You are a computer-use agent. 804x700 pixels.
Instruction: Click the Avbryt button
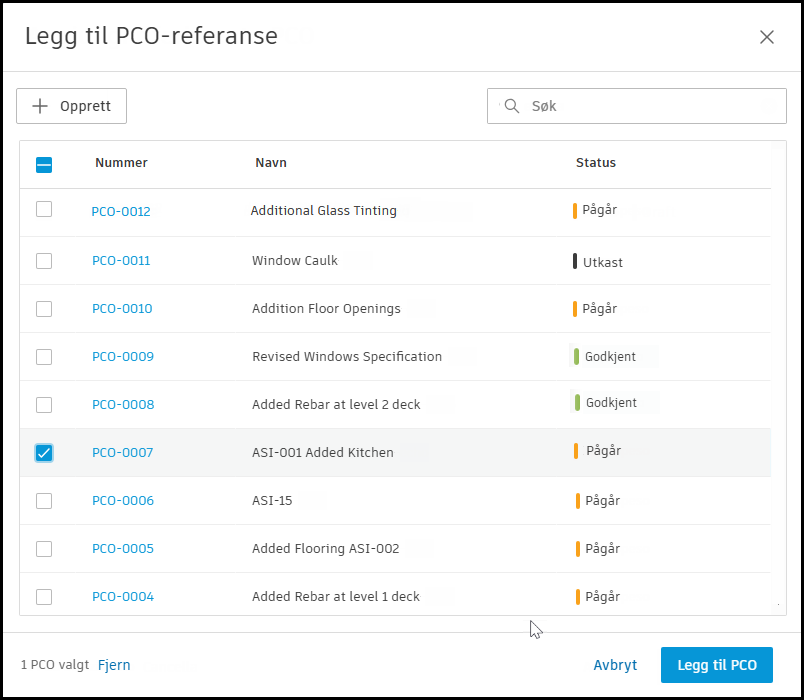[615, 665]
